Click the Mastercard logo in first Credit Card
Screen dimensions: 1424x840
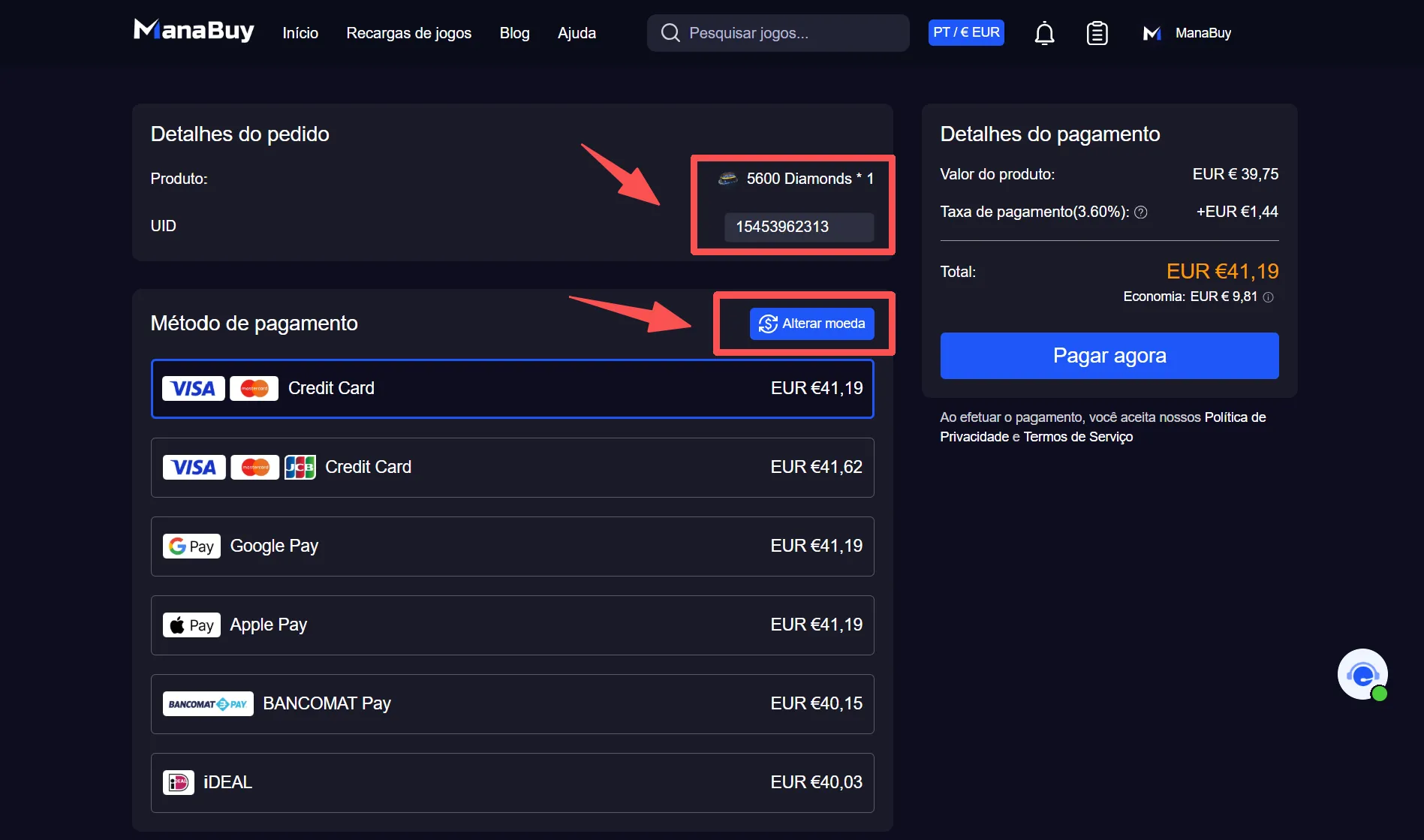254,388
